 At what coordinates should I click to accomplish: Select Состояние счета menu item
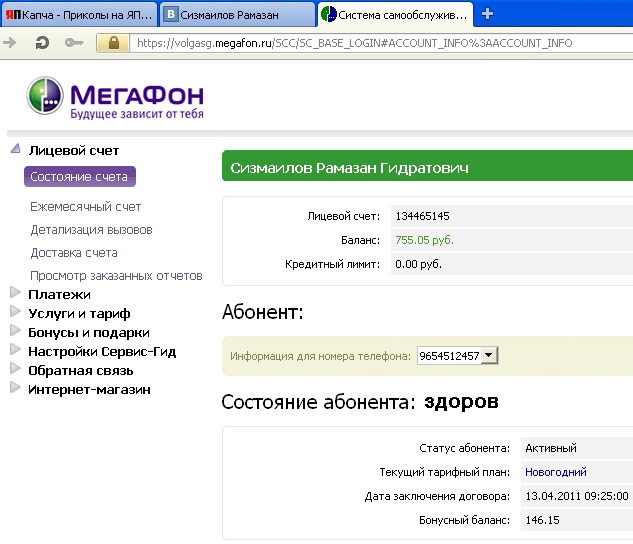80,177
